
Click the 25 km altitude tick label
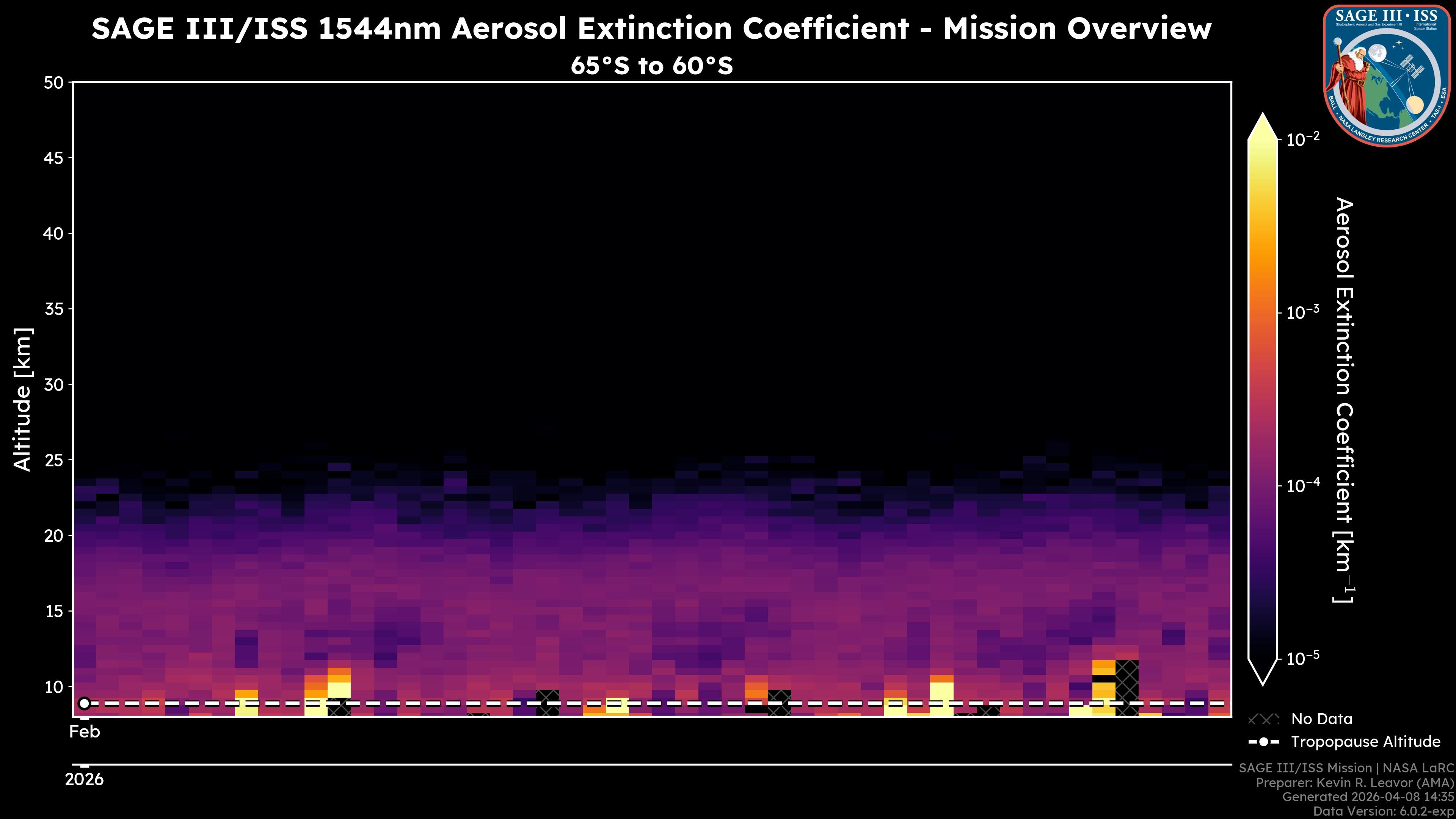tap(54, 460)
